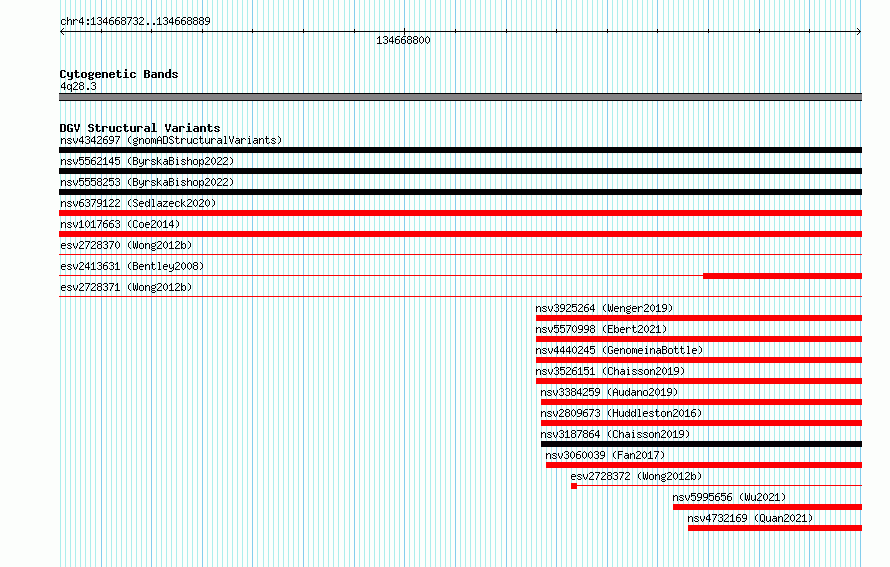
Task: Open nsv1017663 Coe2014 variant
Action: click(x=120, y=224)
